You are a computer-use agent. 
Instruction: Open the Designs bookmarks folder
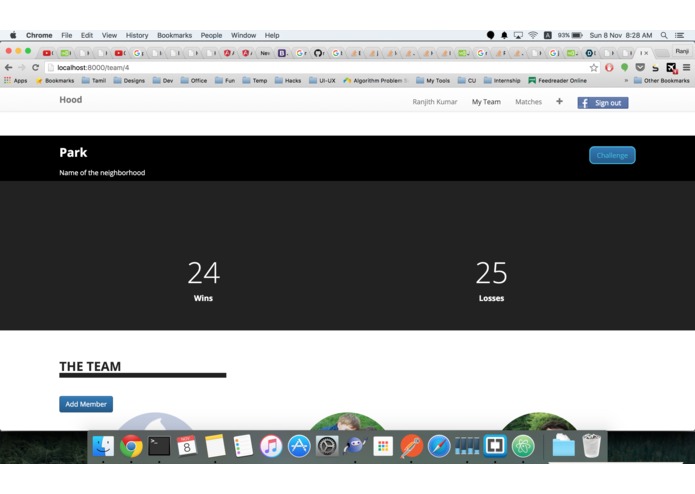coord(129,81)
